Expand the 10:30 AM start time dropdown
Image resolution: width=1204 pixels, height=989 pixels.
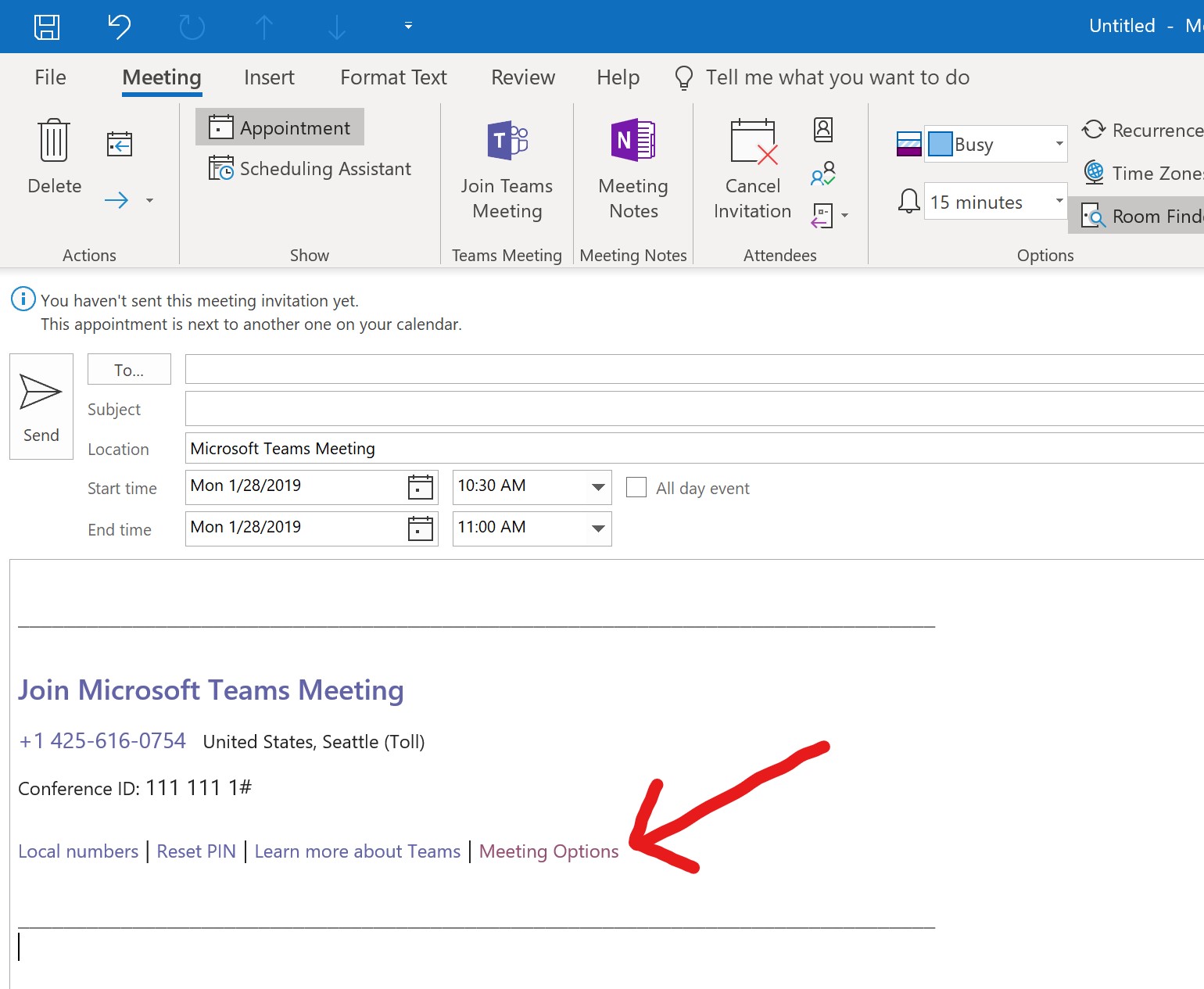click(x=598, y=487)
